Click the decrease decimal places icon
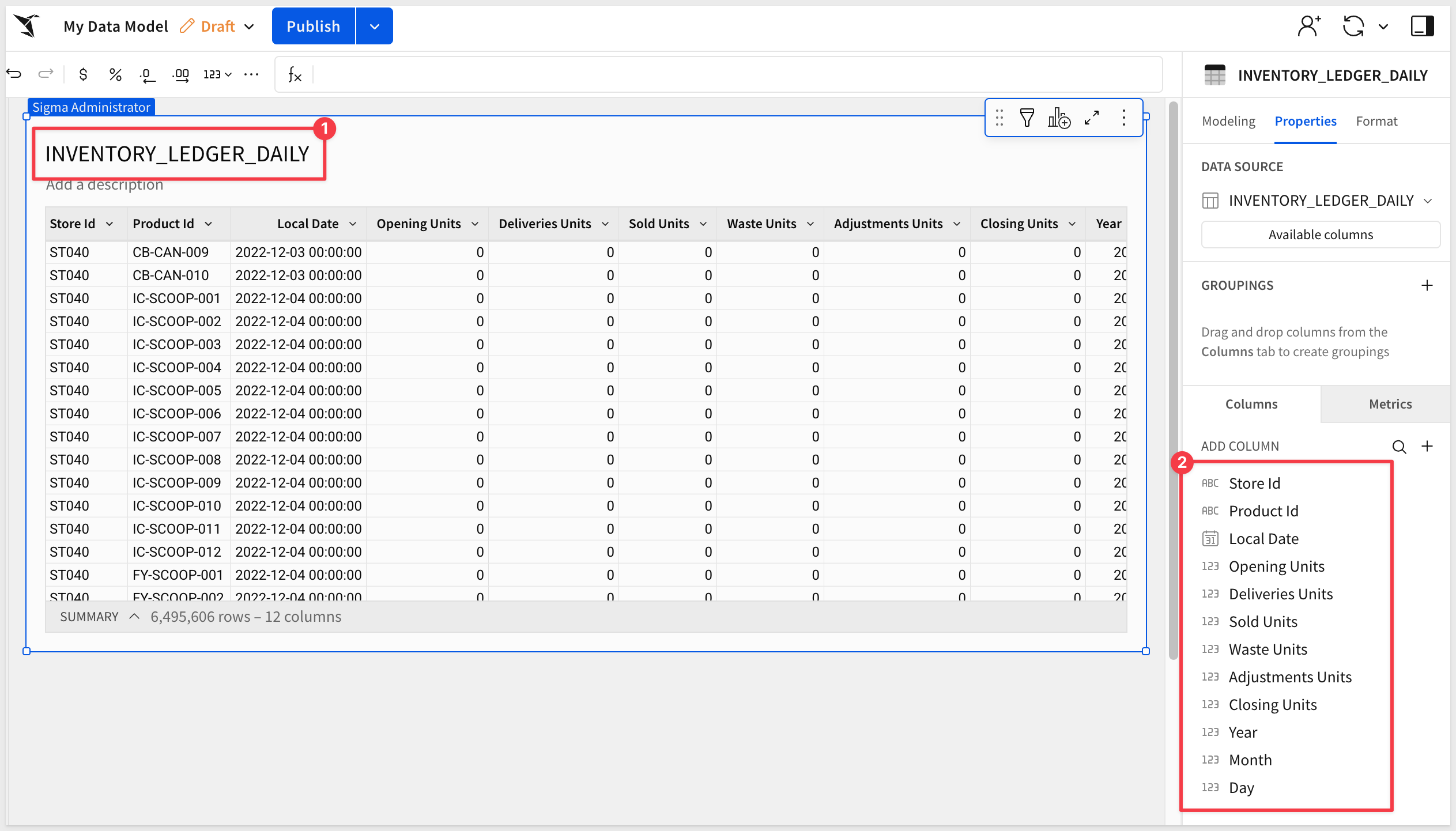The image size is (1456, 831). (x=148, y=75)
